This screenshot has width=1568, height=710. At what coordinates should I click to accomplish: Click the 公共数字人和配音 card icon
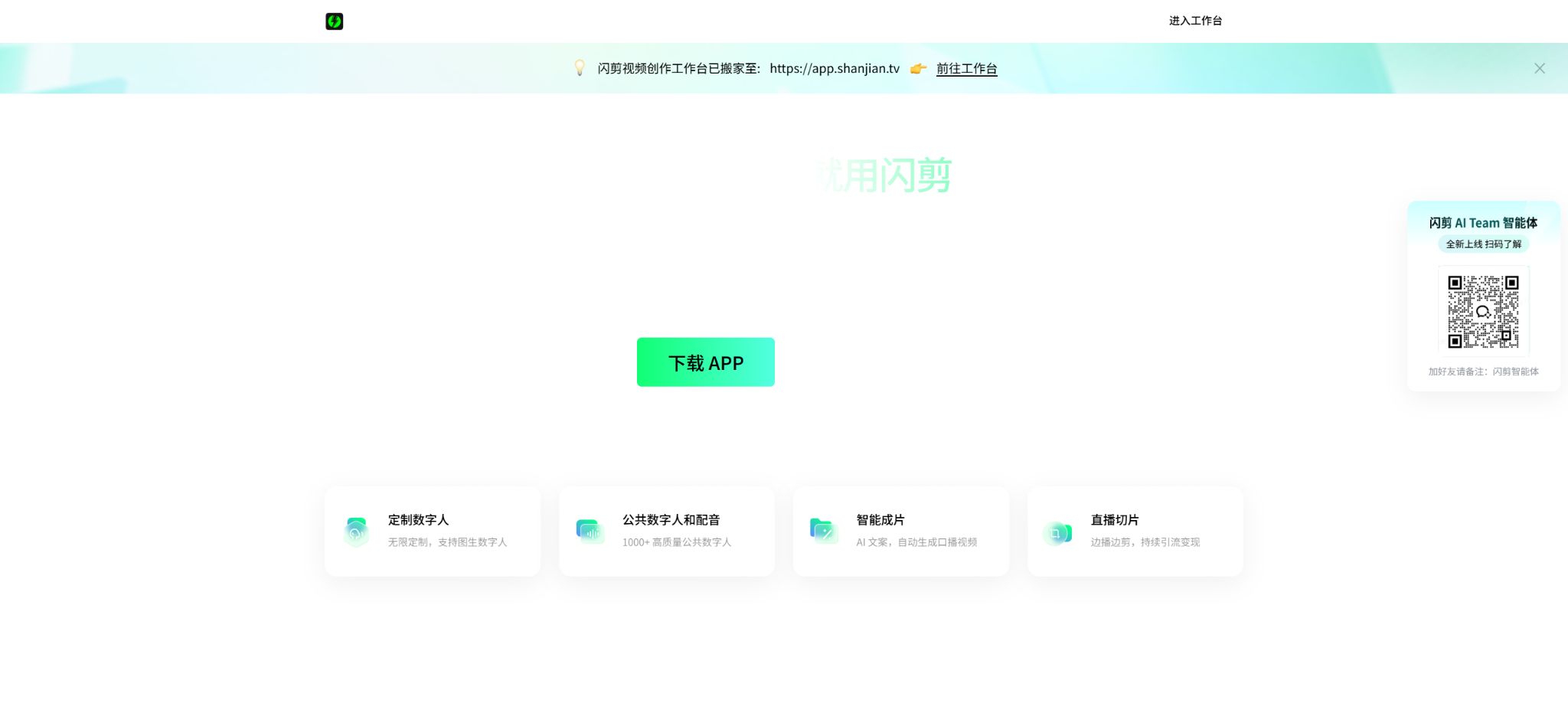click(x=590, y=532)
